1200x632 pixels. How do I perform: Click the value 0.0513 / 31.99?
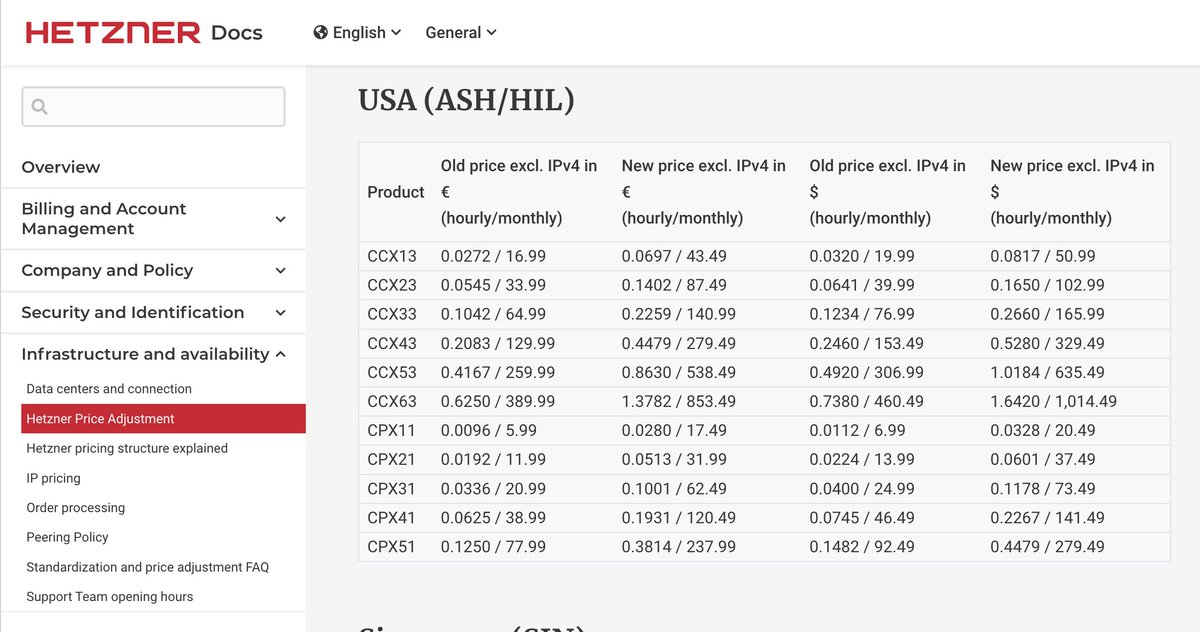[x=675, y=459]
